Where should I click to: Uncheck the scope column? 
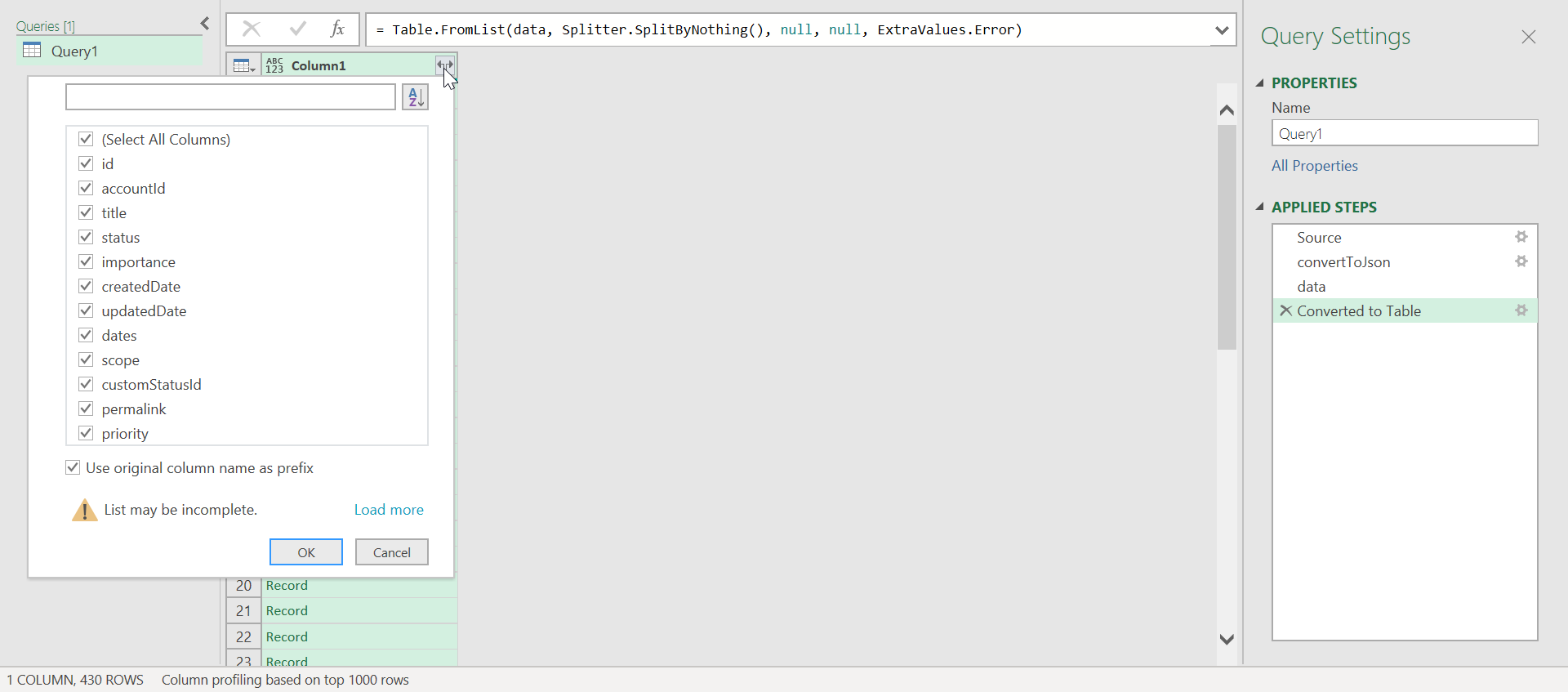(86, 359)
